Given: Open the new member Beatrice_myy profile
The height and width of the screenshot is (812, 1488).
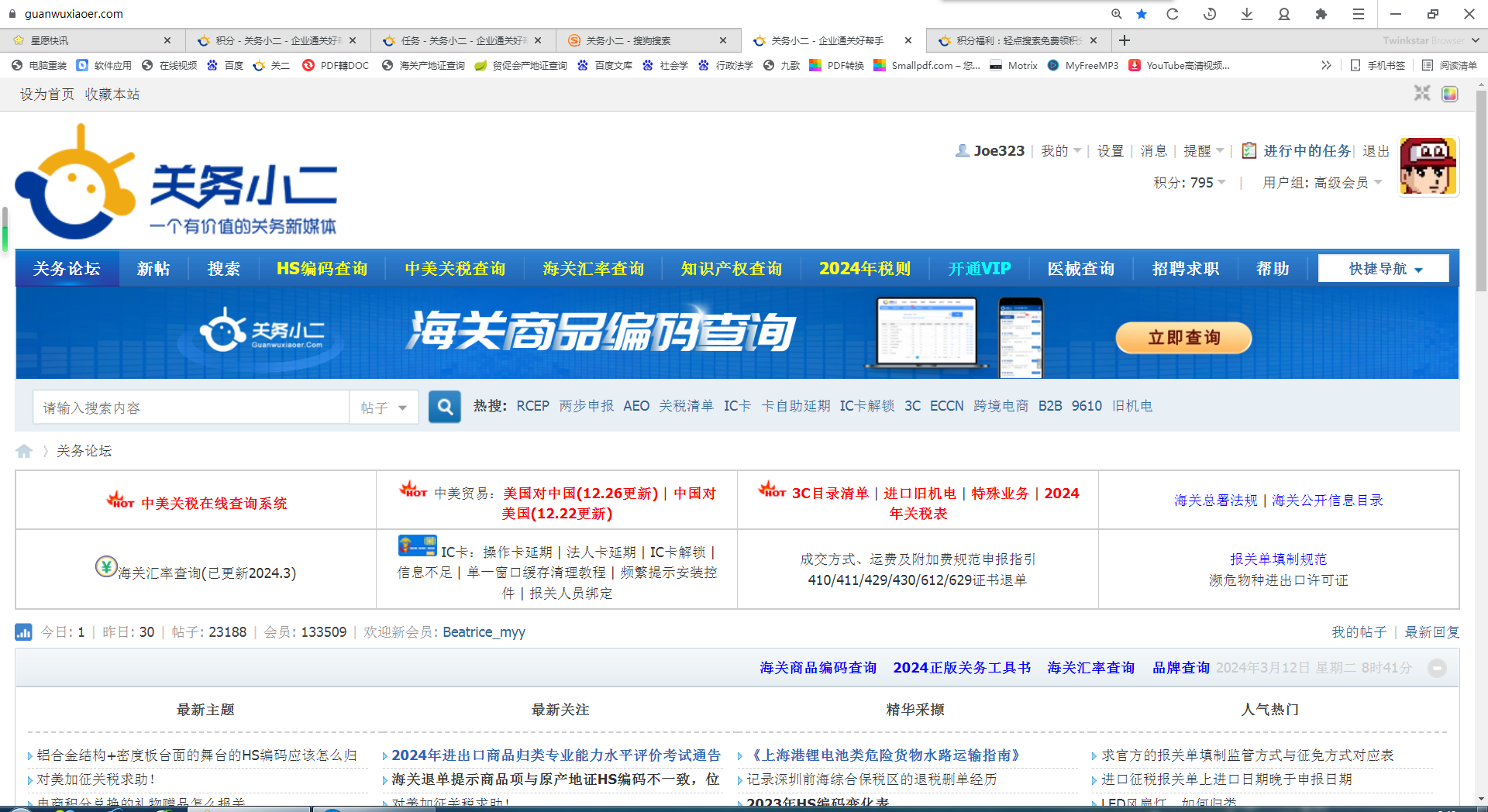Looking at the screenshot, I should [484, 632].
